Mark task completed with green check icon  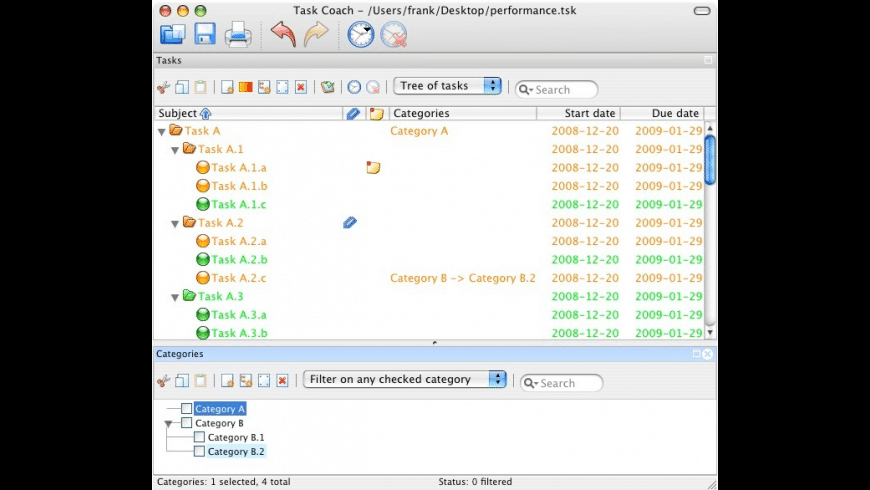pyautogui.click(x=327, y=87)
